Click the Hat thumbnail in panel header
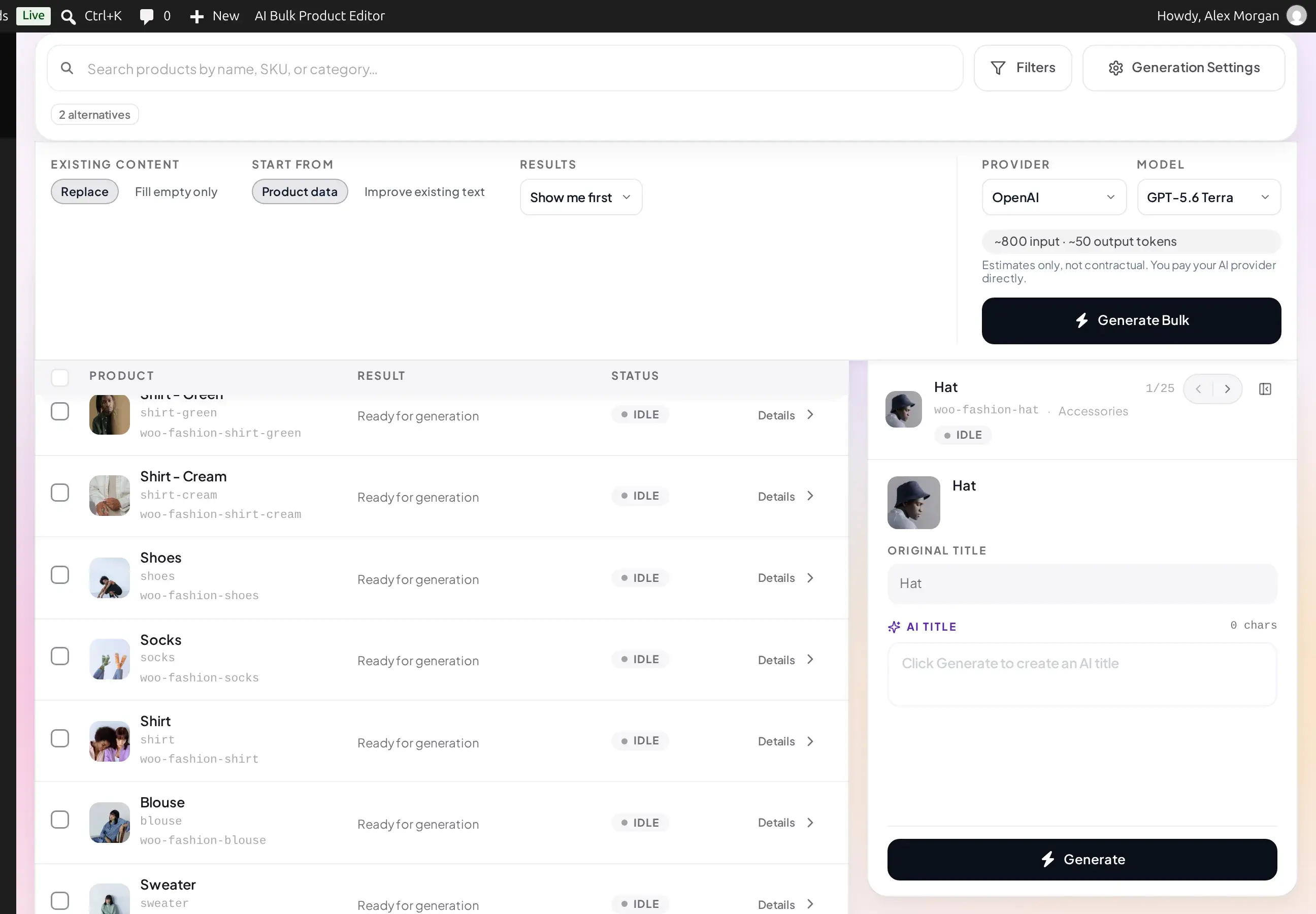 tap(904, 409)
